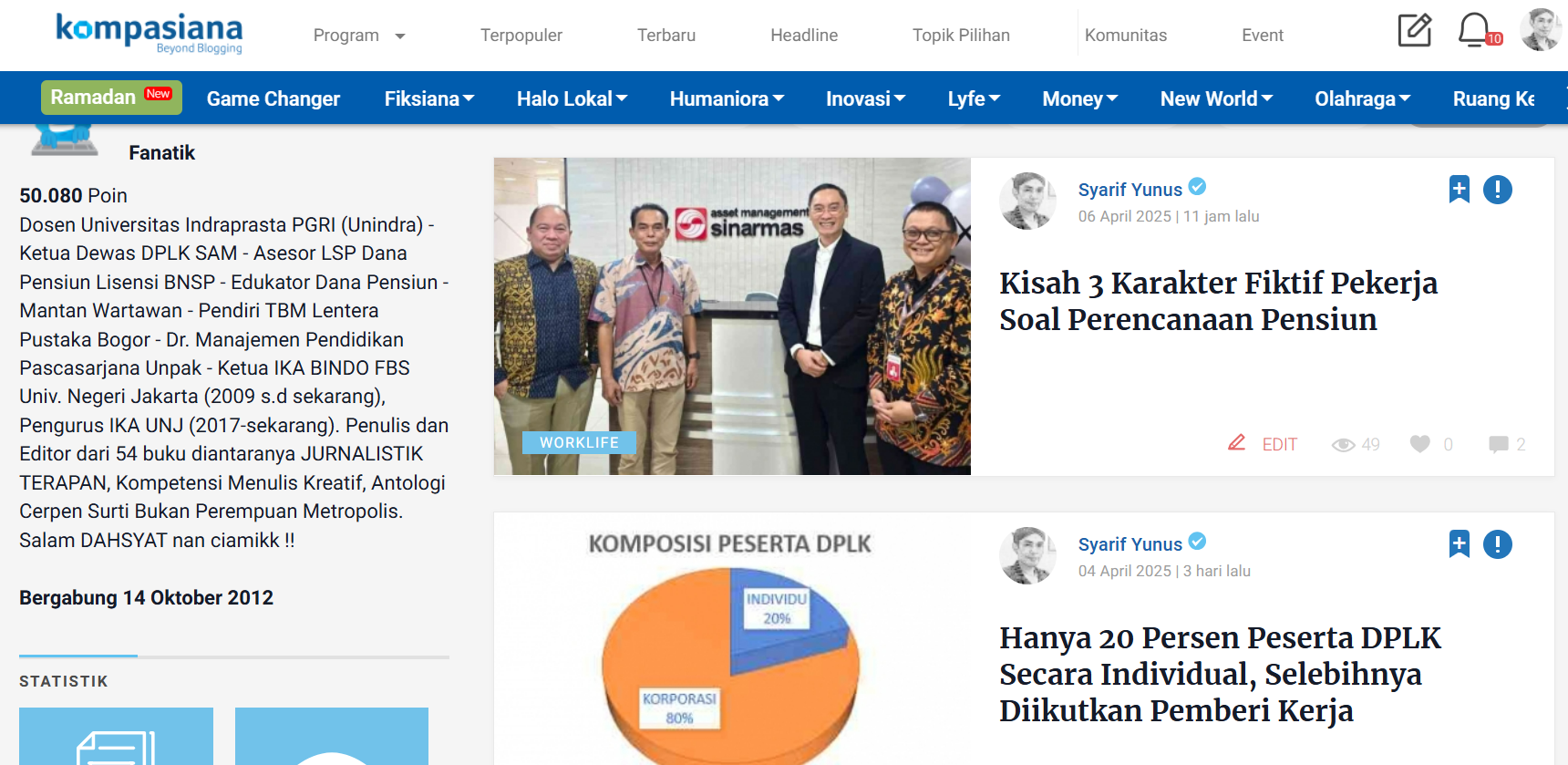This screenshot has height=765, width=1568.
Task: Go to the Terbaru page
Action: click(666, 36)
